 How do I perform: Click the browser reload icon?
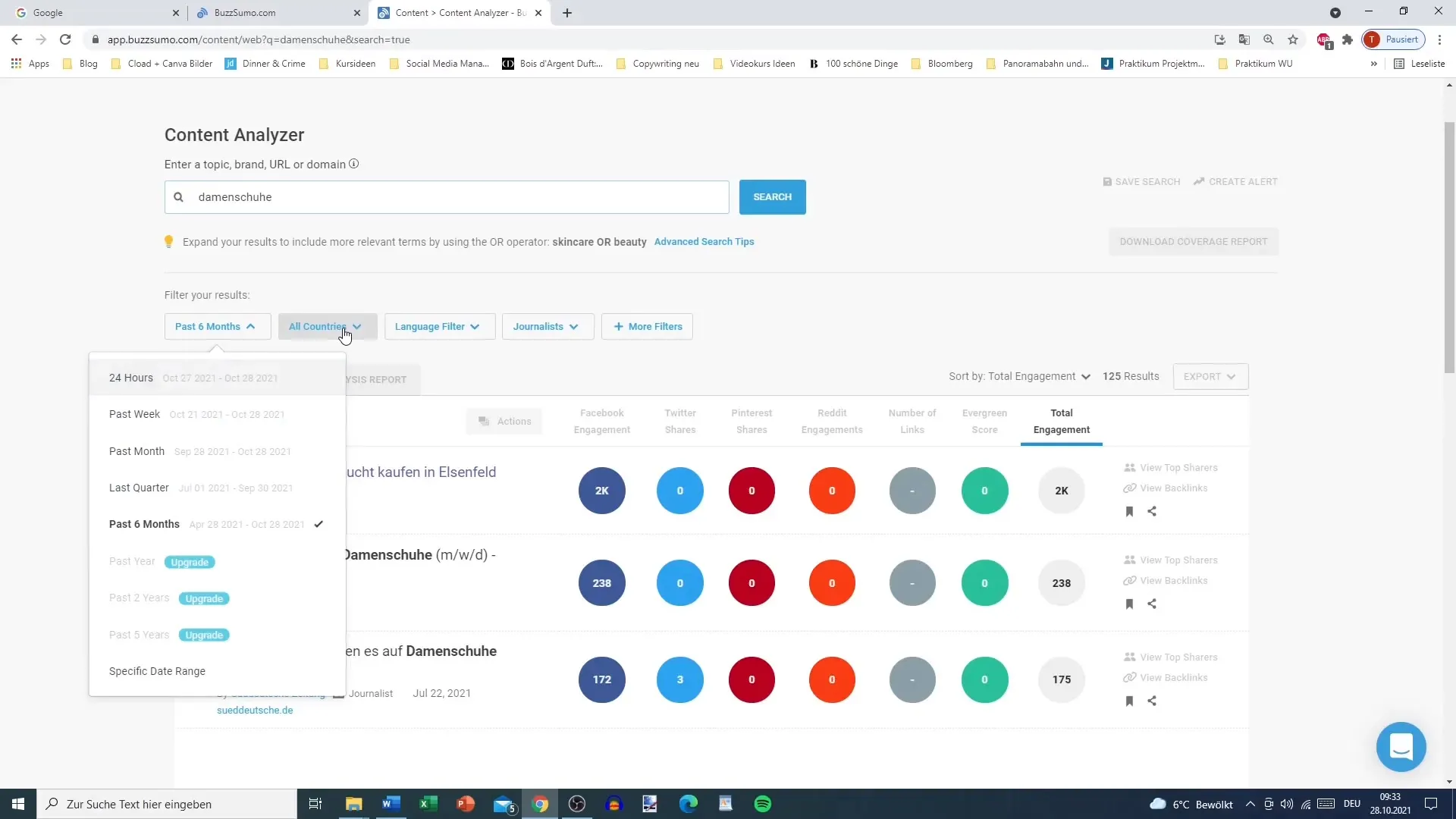coord(65,39)
